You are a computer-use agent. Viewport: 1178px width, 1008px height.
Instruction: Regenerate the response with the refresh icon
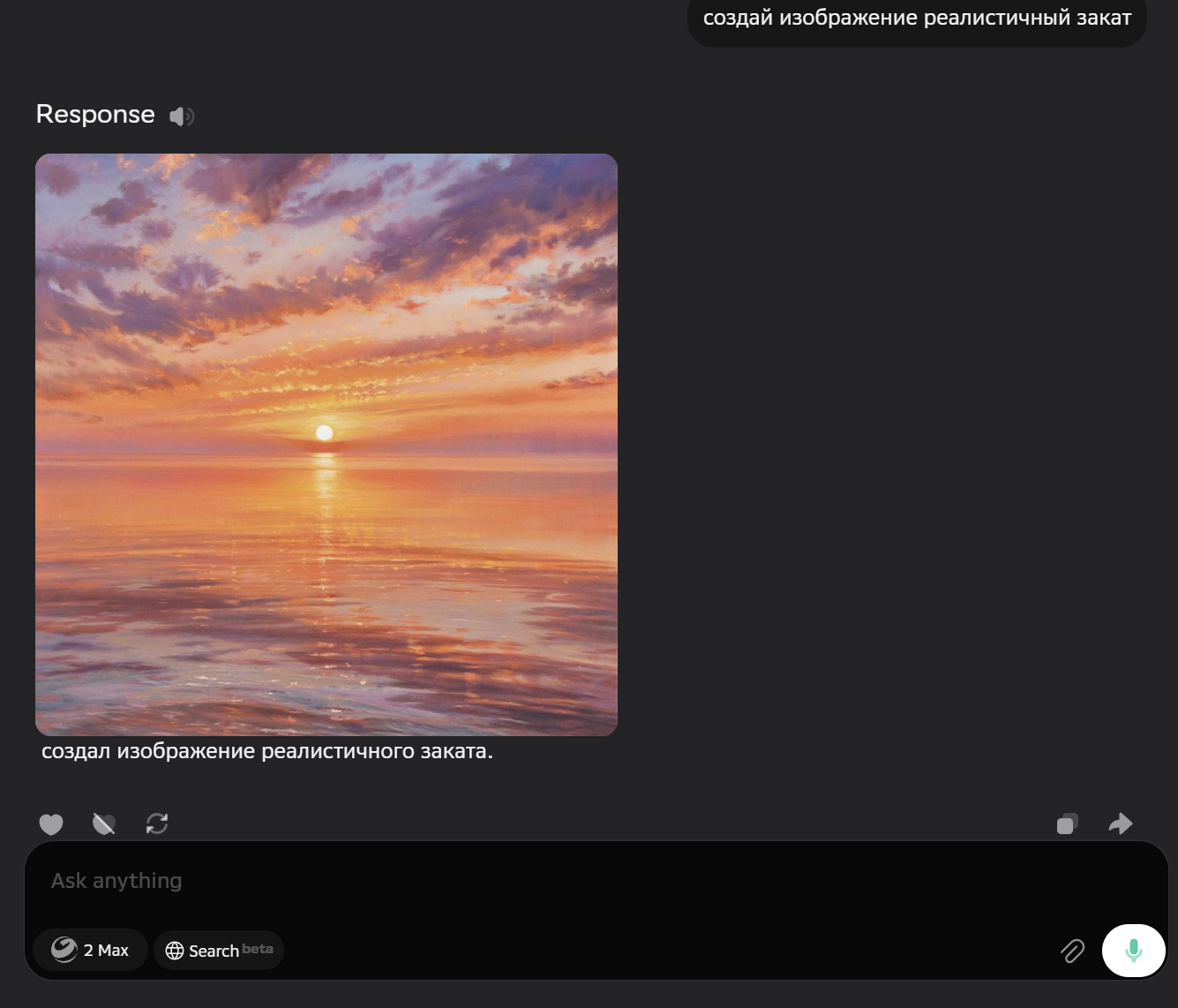point(157,824)
